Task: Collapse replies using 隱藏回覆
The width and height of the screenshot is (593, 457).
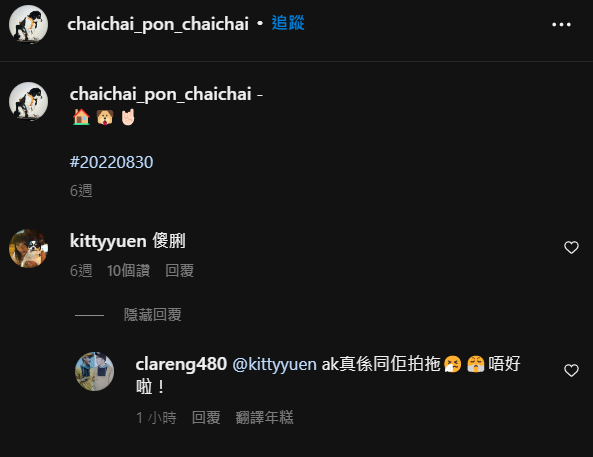Action: (x=152, y=315)
